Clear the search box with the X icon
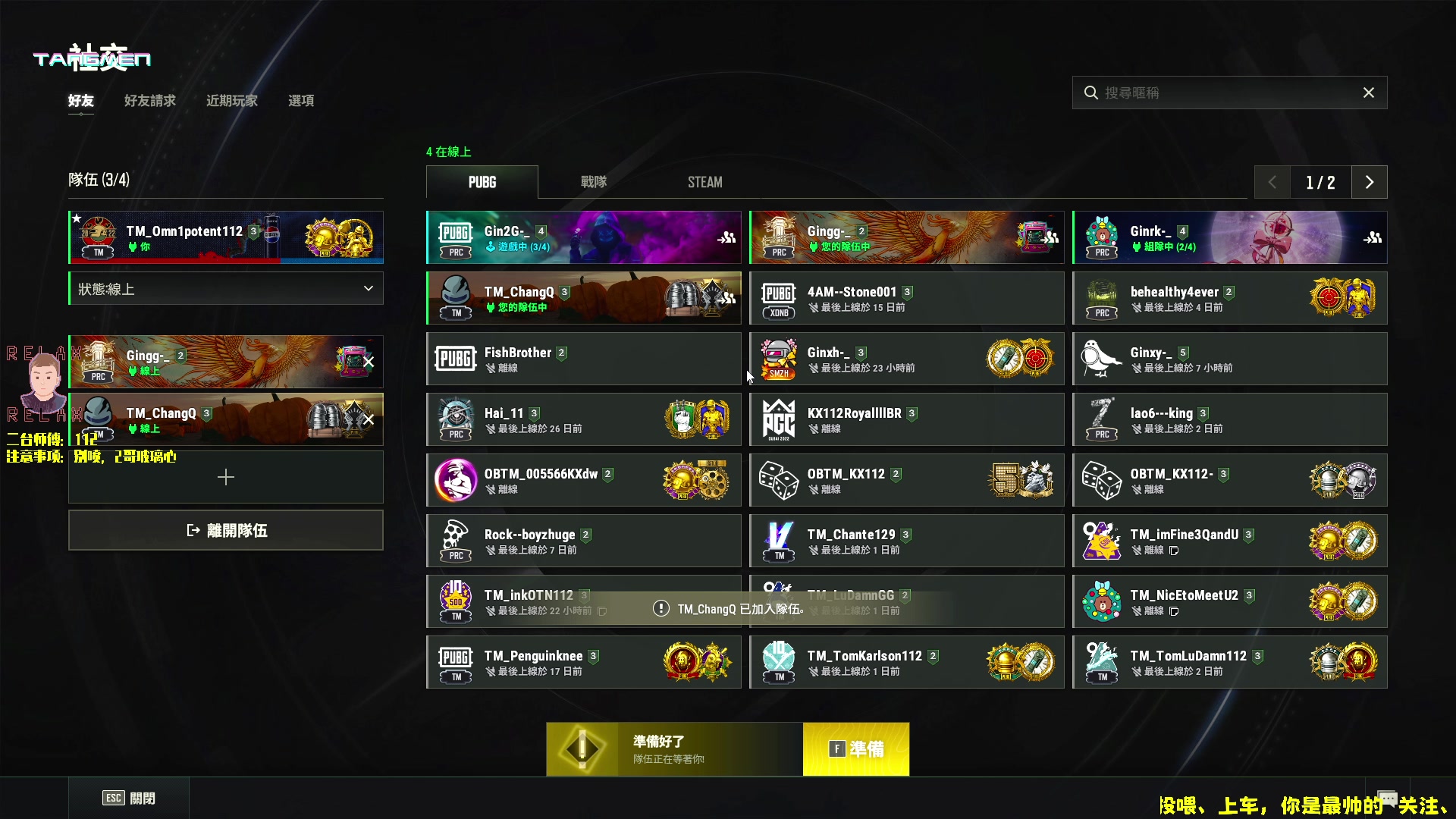 coord(1369,93)
